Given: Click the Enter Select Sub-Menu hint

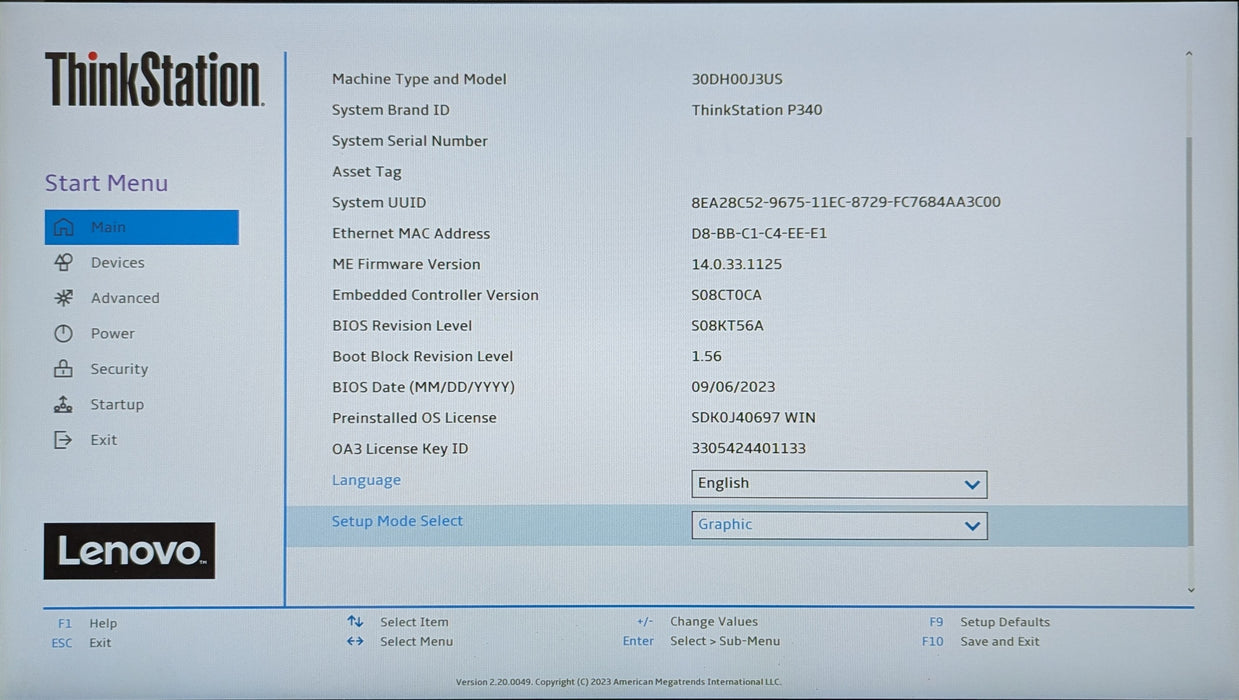Looking at the screenshot, I should click(x=701, y=641).
